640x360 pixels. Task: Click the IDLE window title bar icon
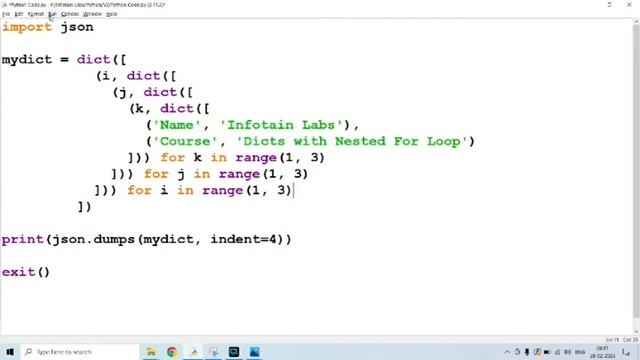tap(4, 5)
